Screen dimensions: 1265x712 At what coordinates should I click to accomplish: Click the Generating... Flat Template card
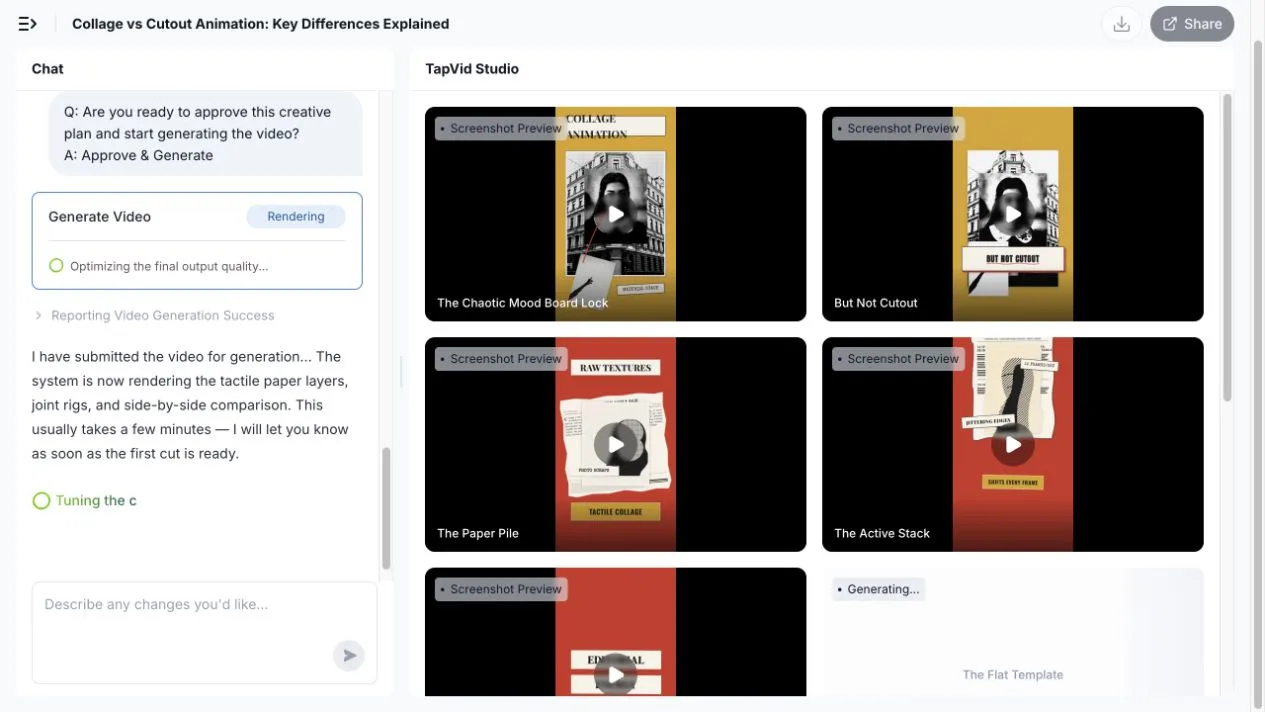[1013, 632]
